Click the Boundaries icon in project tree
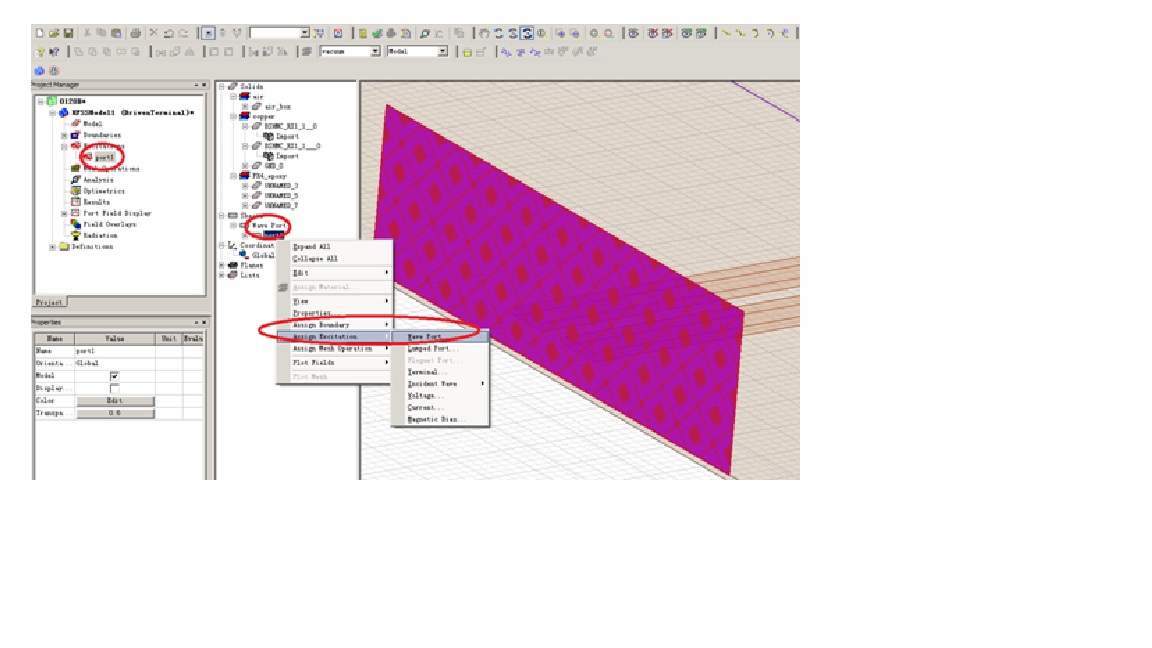The width and height of the screenshot is (1152, 648). pos(76,134)
